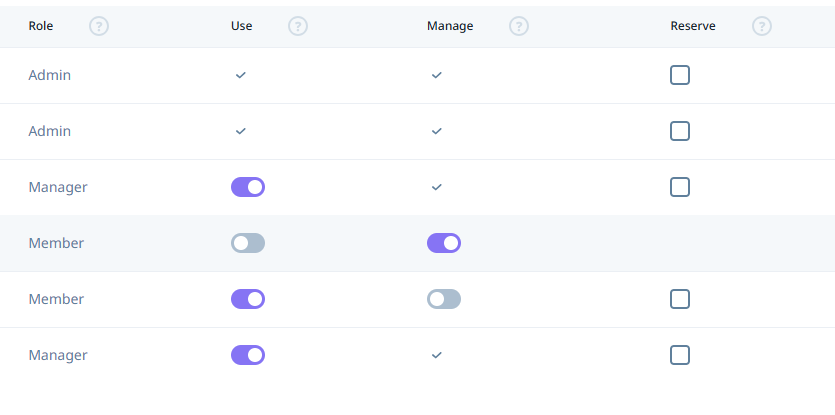
Task: Turn on Manage toggle for the lower Member row
Action: click(444, 299)
